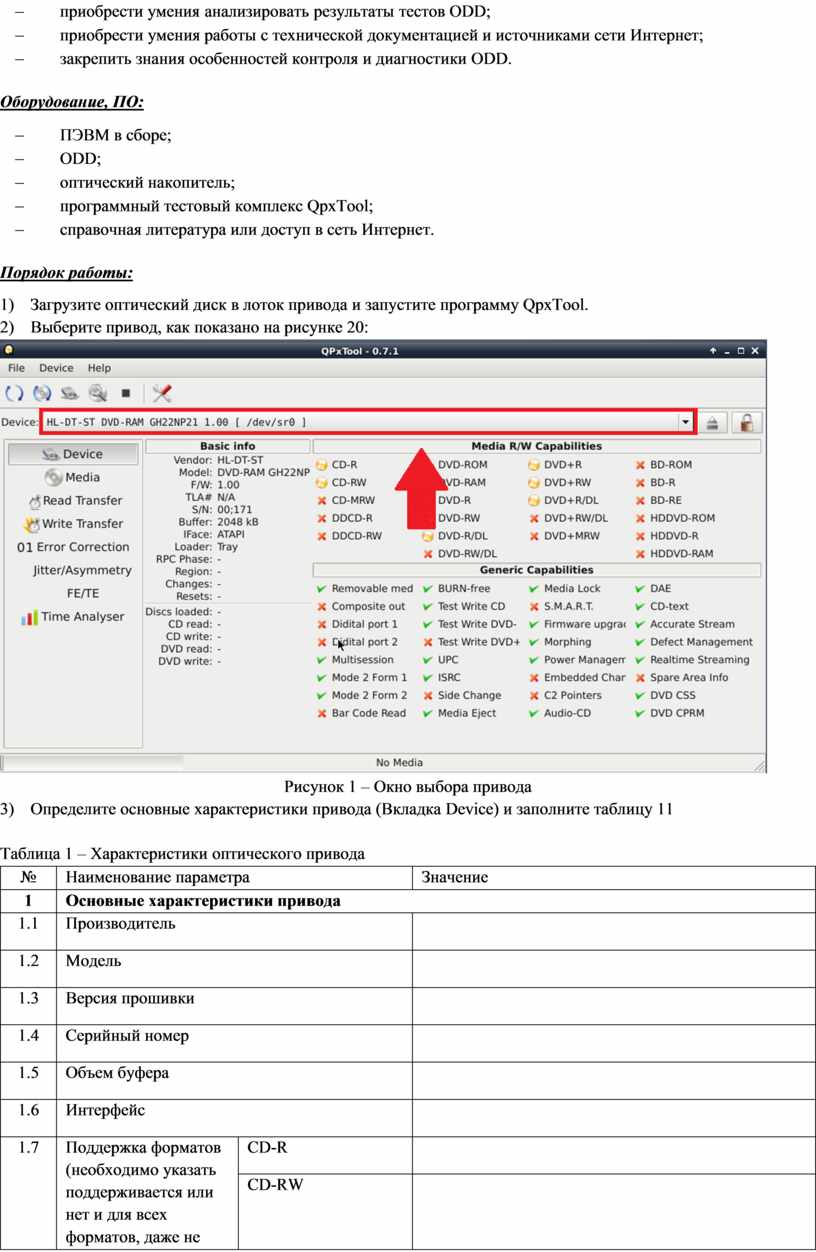Click the "Spare Area Info" capability entry
The image size is (816, 1252).
(x=682, y=677)
